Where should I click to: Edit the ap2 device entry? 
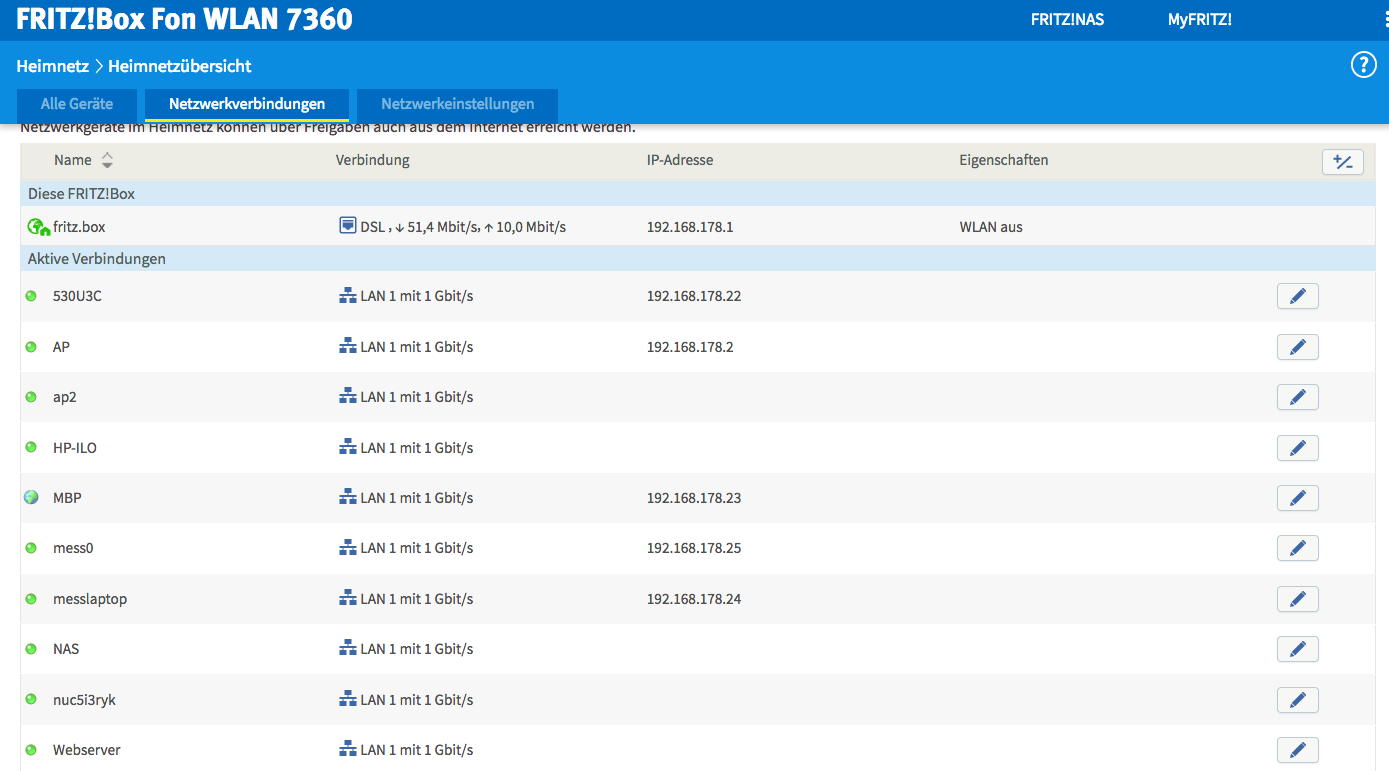(1297, 397)
